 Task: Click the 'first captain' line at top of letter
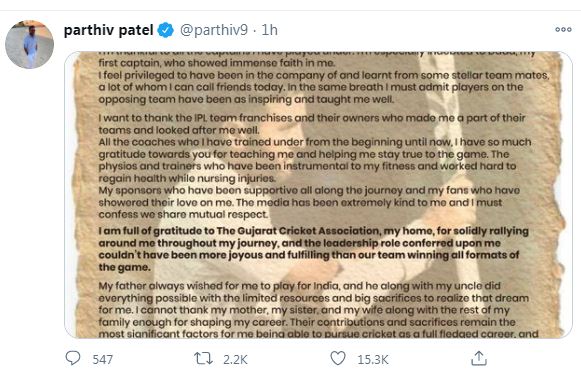[217, 63]
